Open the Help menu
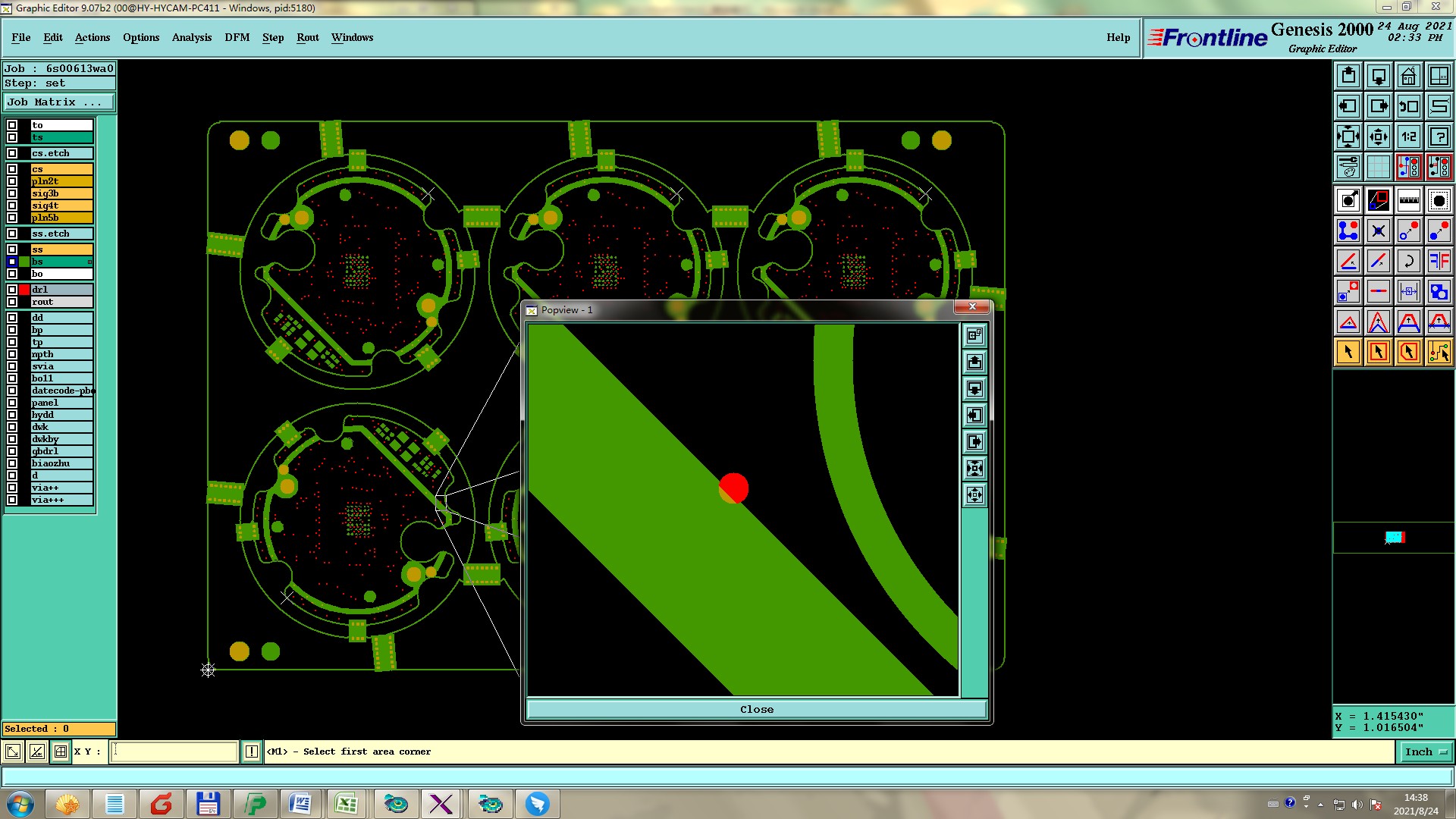The height and width of the screenshot is (819, 1456). (1118, 37)
